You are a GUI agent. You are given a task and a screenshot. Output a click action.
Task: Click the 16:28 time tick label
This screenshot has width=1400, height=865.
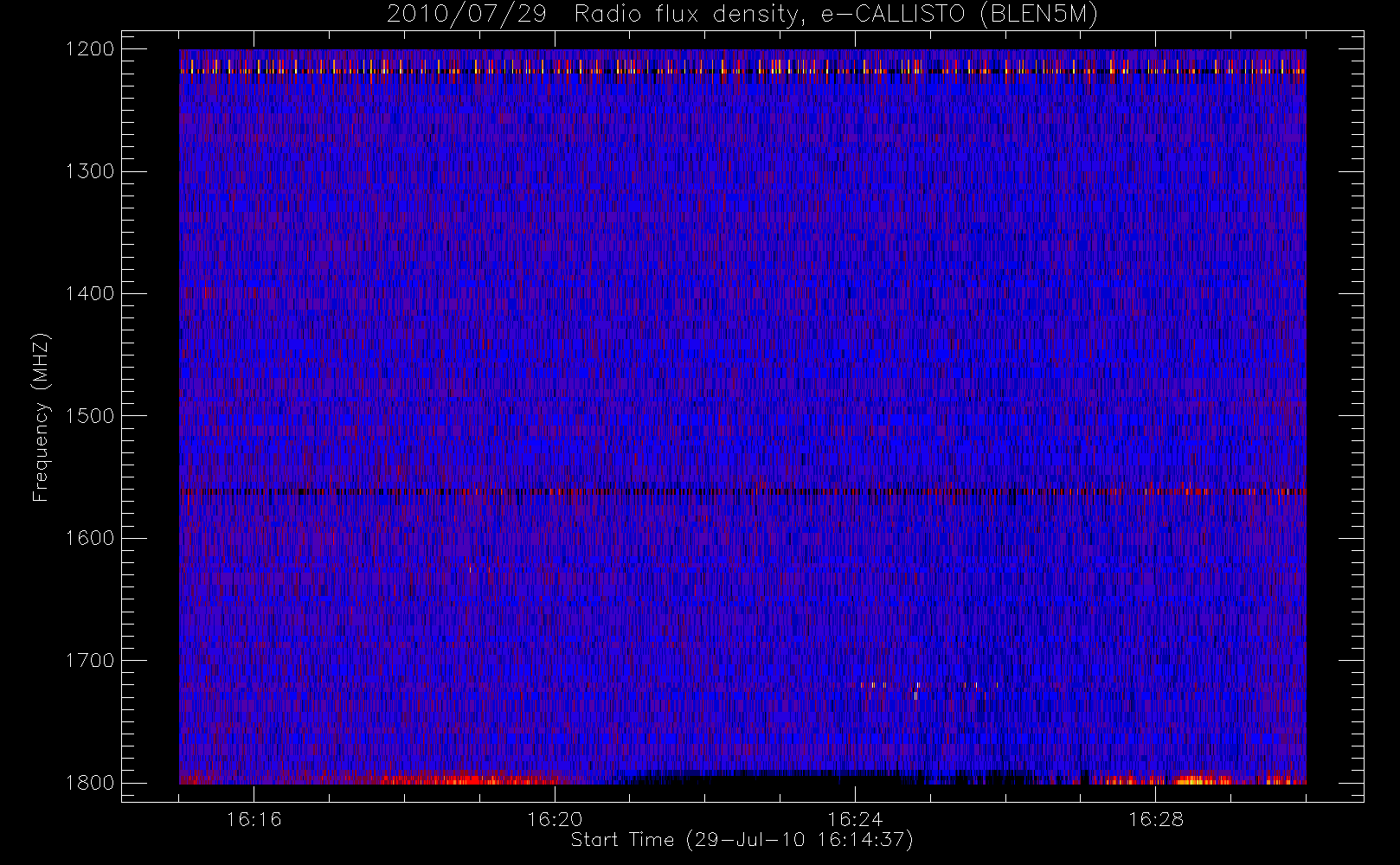[1156, 819]
